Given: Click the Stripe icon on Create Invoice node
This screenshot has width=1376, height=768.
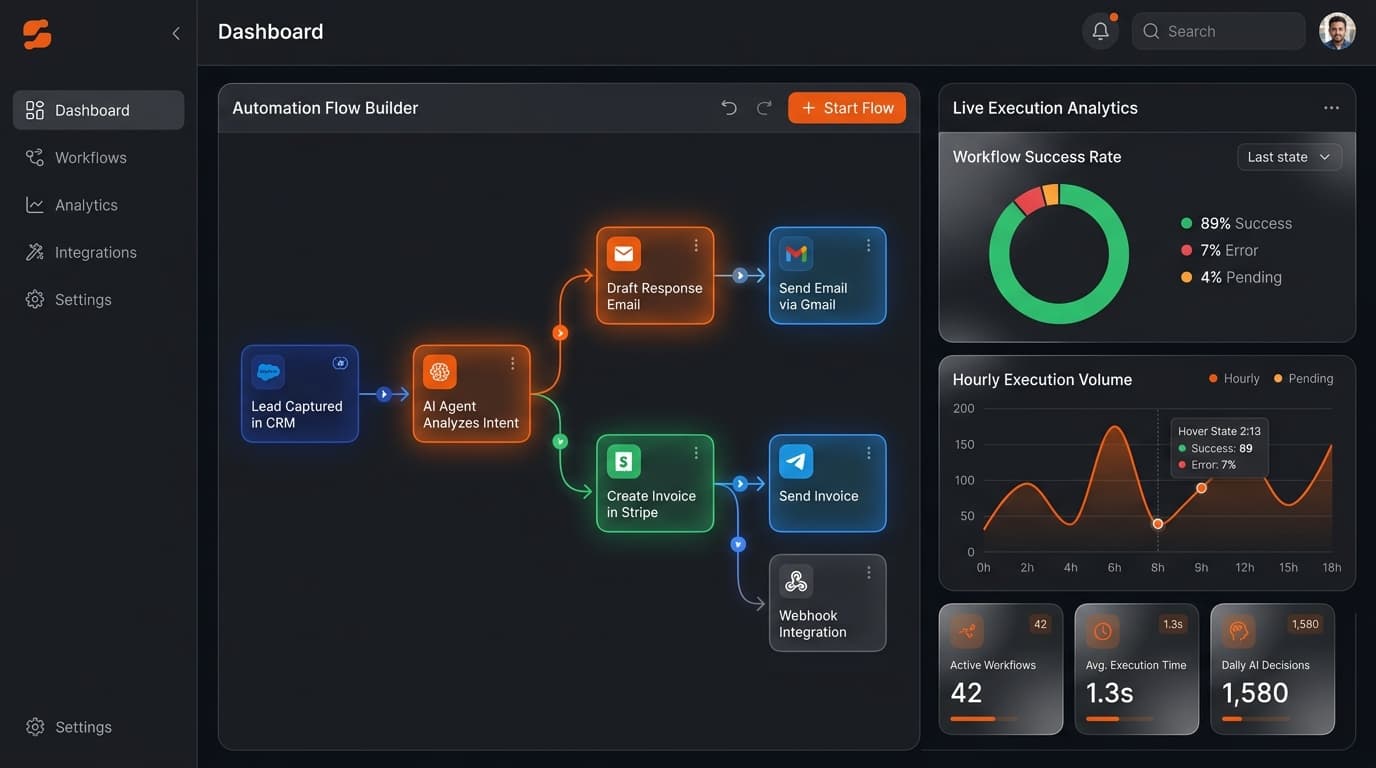Looking at the screenshot, I should [624, 462].
